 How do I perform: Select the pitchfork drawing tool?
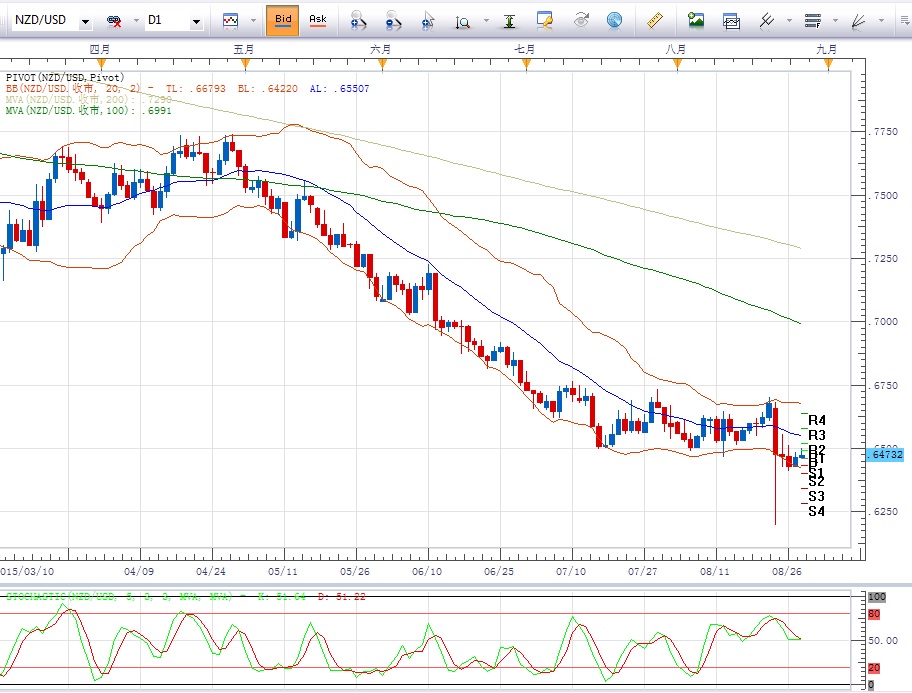[x=767, y=21]
